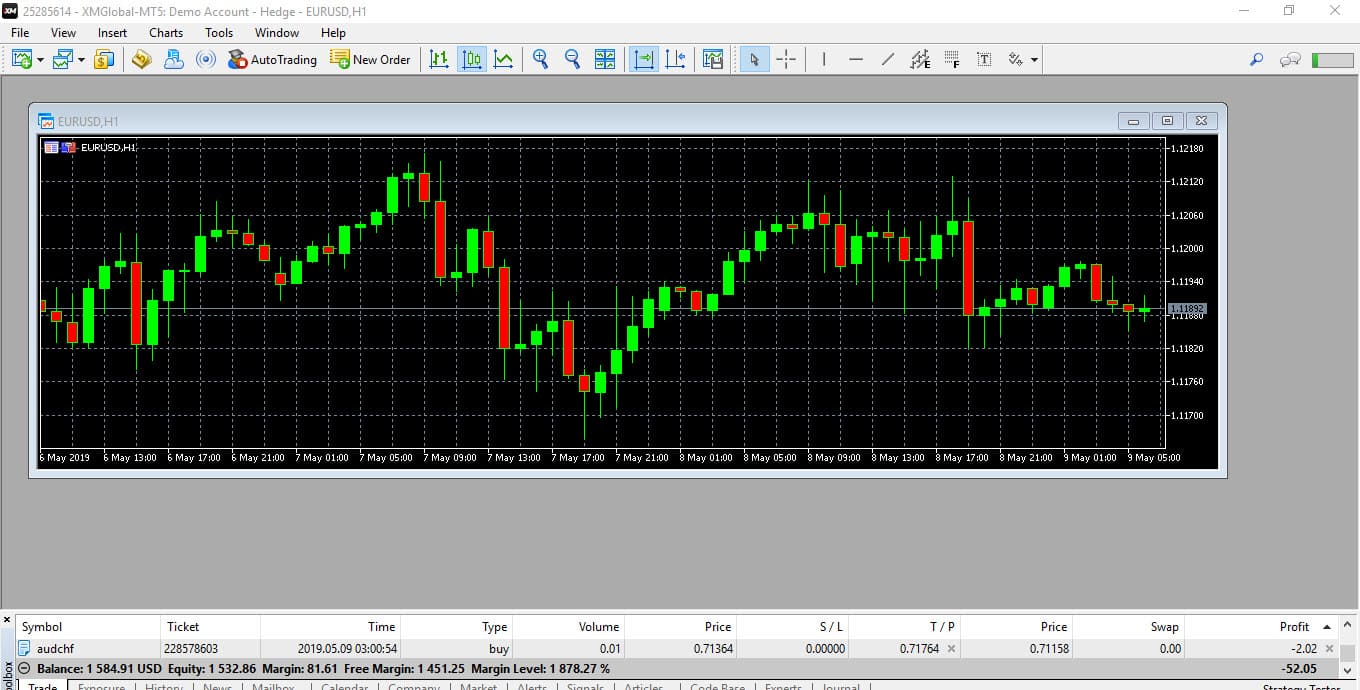Open the profiles dropdown arrow
This screenshot has width=1360, height=690.
click(x=81, y=60)
